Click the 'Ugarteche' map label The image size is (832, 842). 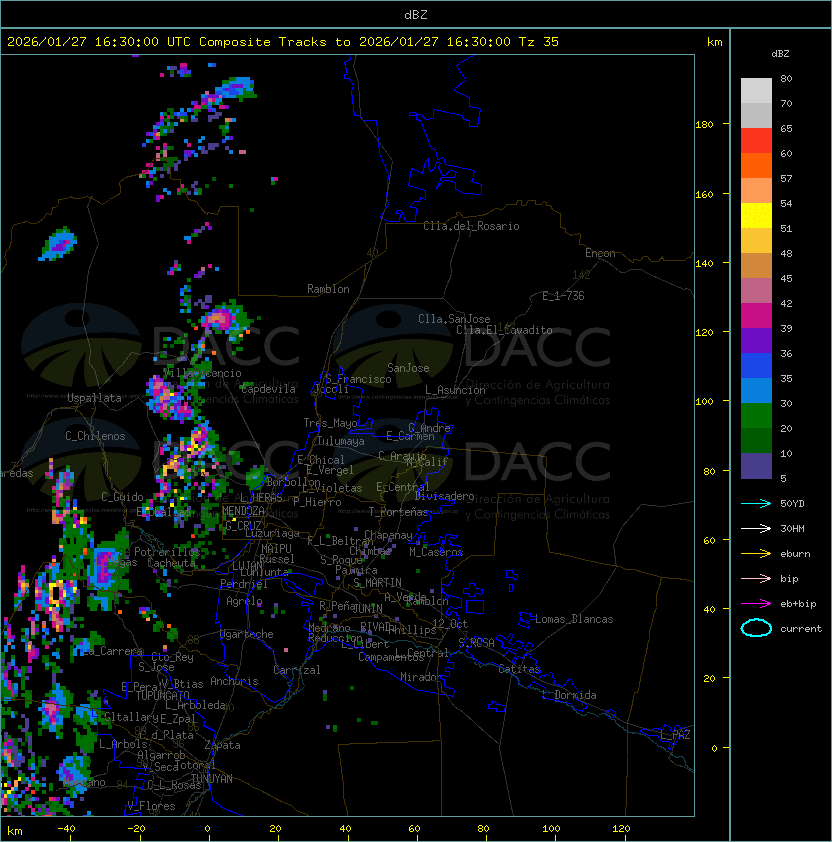247,634
